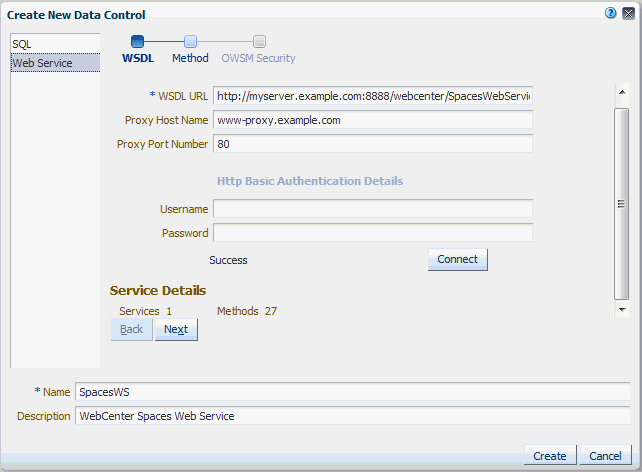Click the Create button
The height and width of the screenshot is (472, 642).
[550, 455]
